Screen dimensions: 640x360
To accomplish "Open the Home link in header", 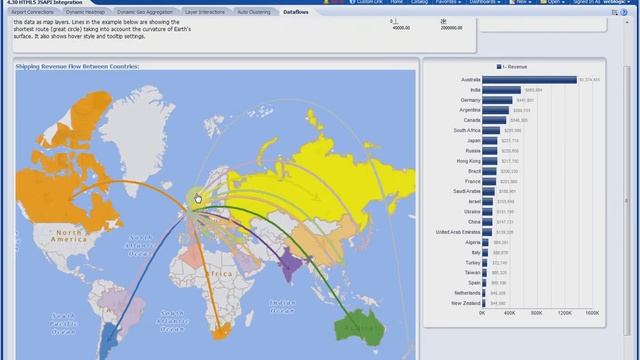I will [x=396, y=2].
